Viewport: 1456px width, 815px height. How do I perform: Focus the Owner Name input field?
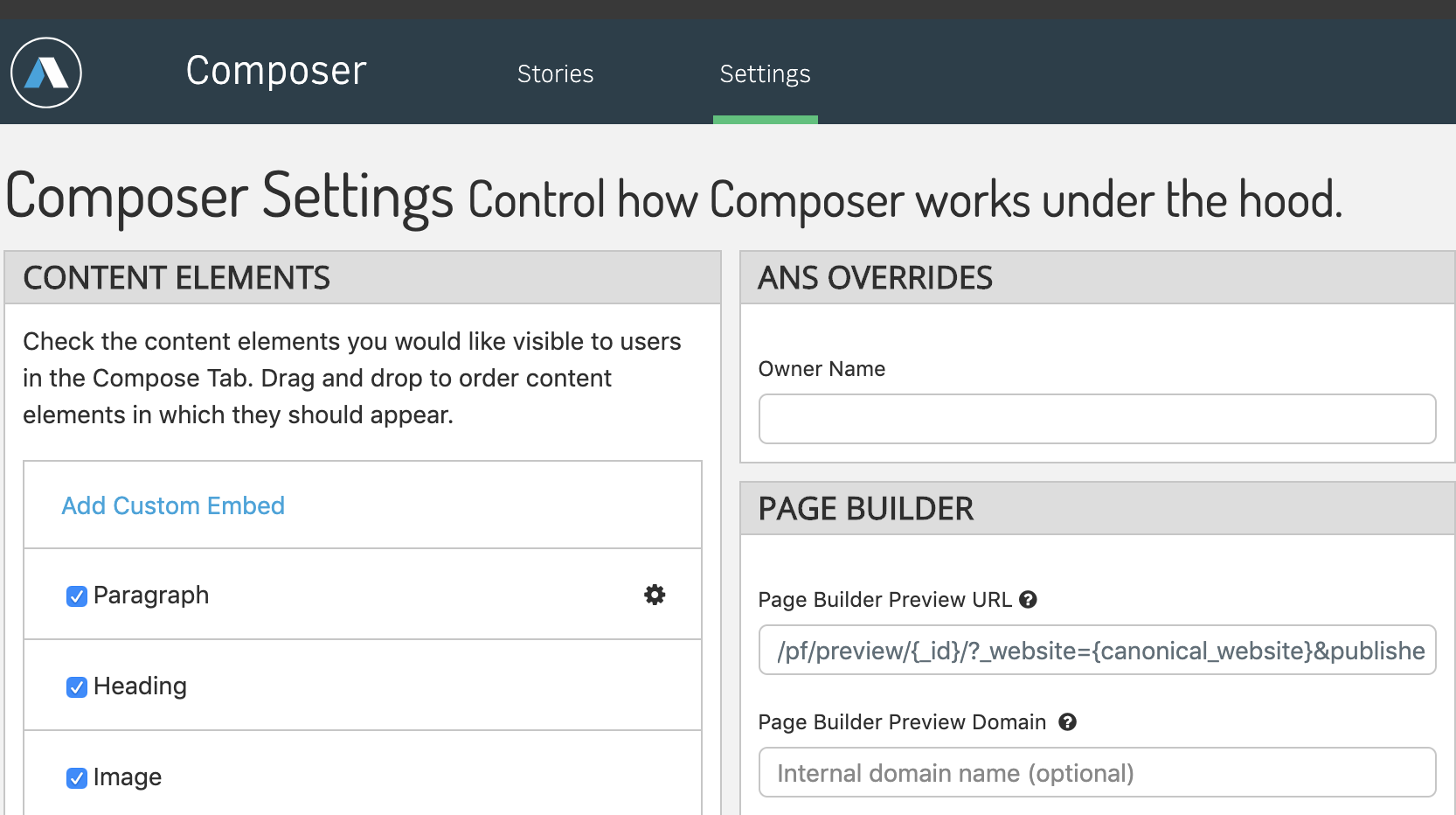[x=1097, y=419]
